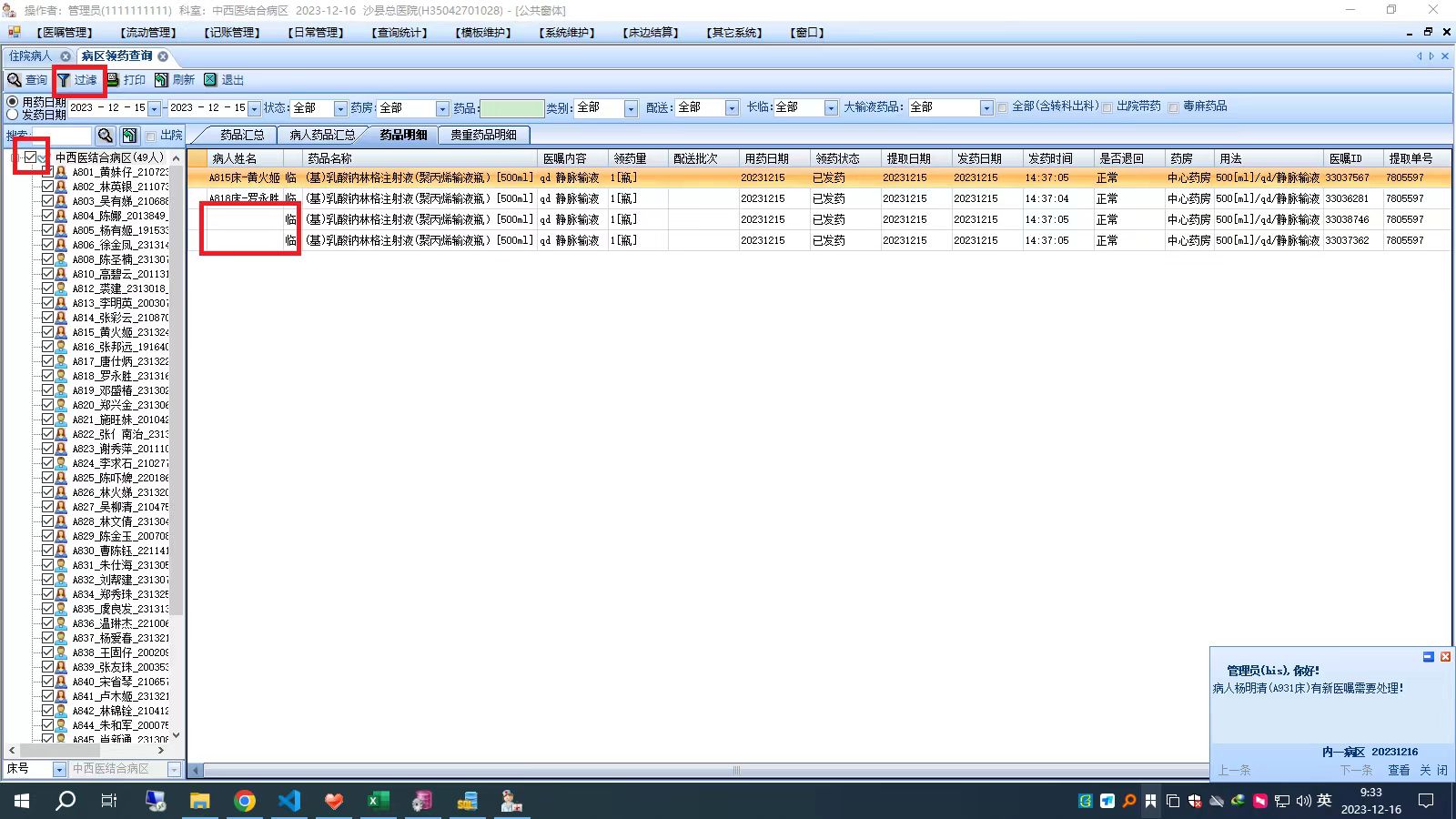Select the 发药日期 radio button
Viewport: 1456px width, 819px height.
[13, 115]
